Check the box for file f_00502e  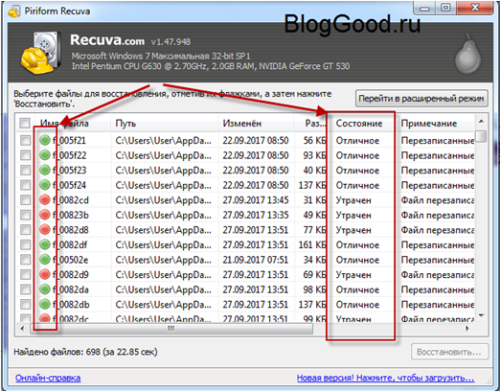pos(25,260)
